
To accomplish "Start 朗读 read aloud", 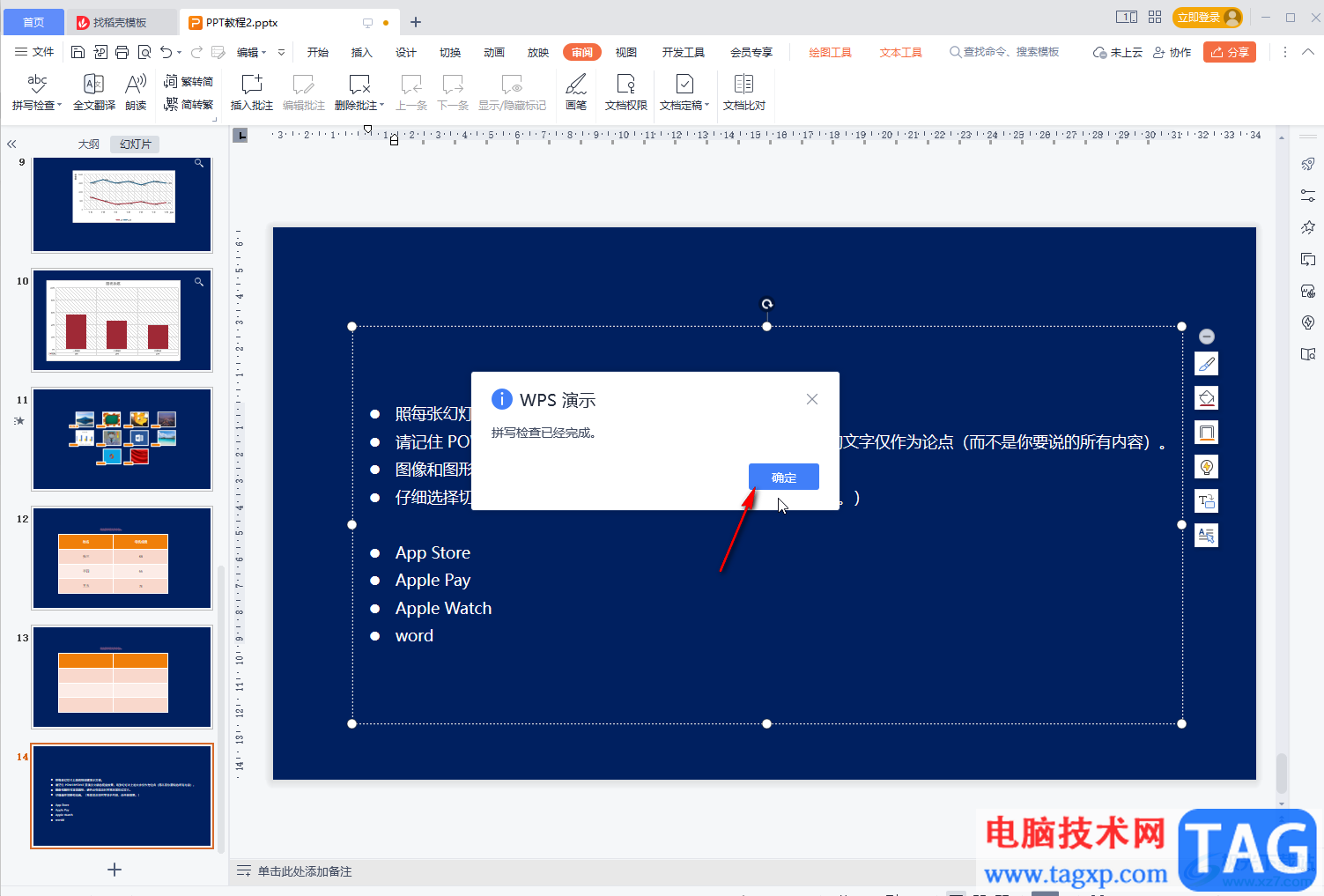I will tap(136, 93).
